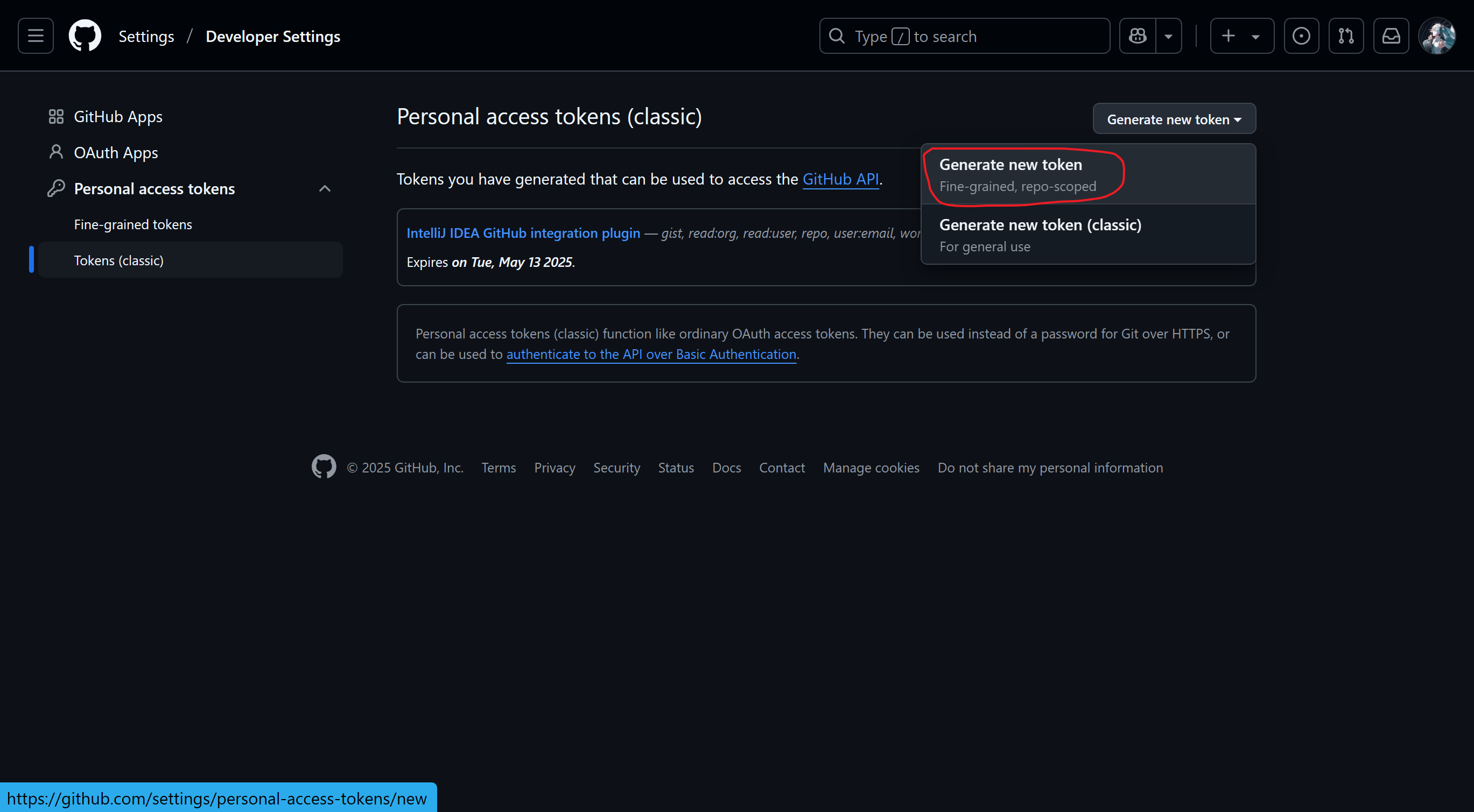The width and height of the screenshot is (1474, 812).
Task: Open Fine-grained tokens in sidebar
Action: 133,225
